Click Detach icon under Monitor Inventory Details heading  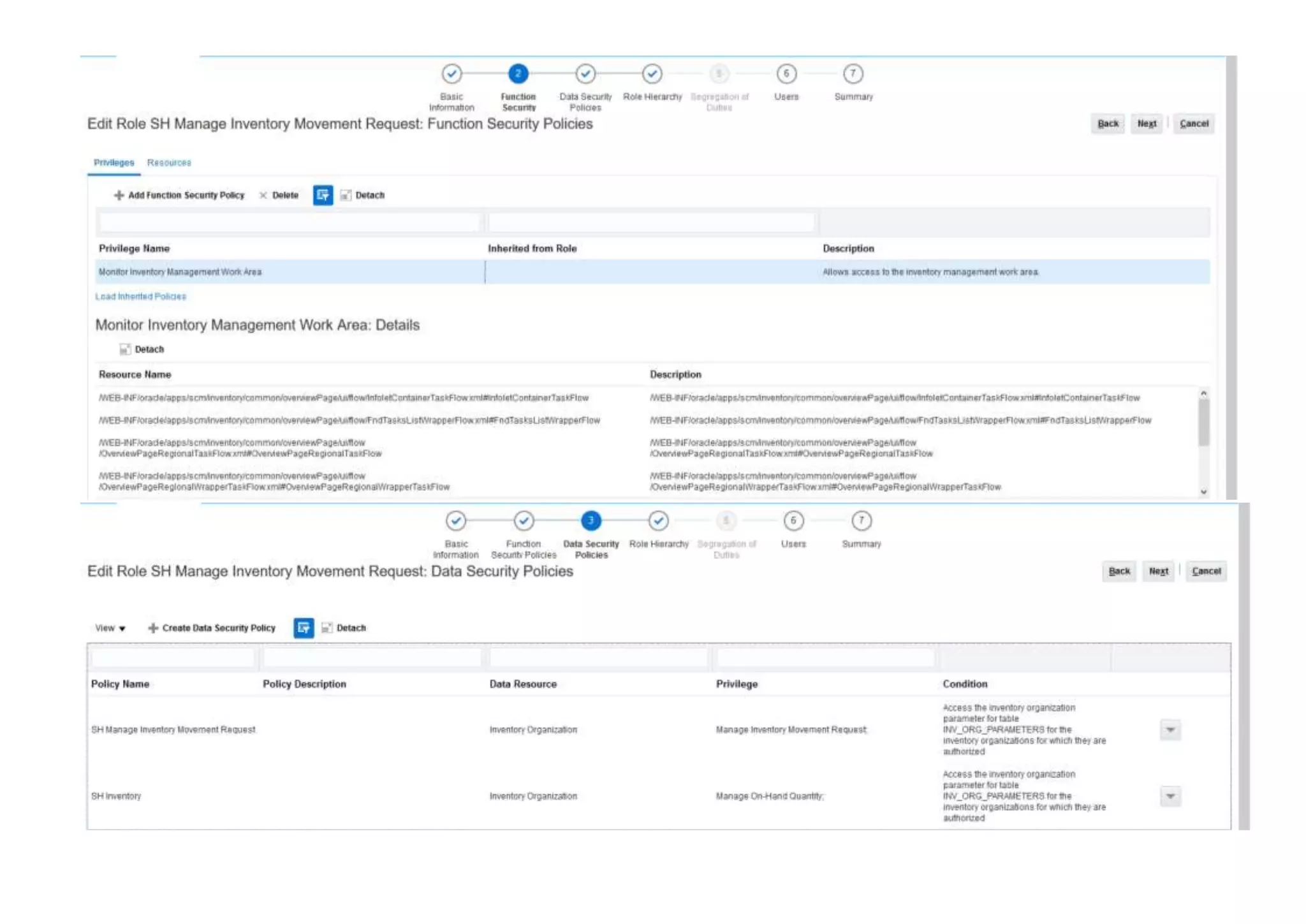(125, 349)
